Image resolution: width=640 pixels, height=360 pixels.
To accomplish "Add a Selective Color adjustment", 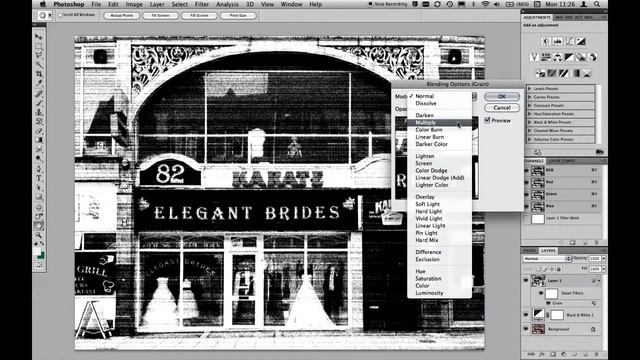I will click(x=587, y=73).
